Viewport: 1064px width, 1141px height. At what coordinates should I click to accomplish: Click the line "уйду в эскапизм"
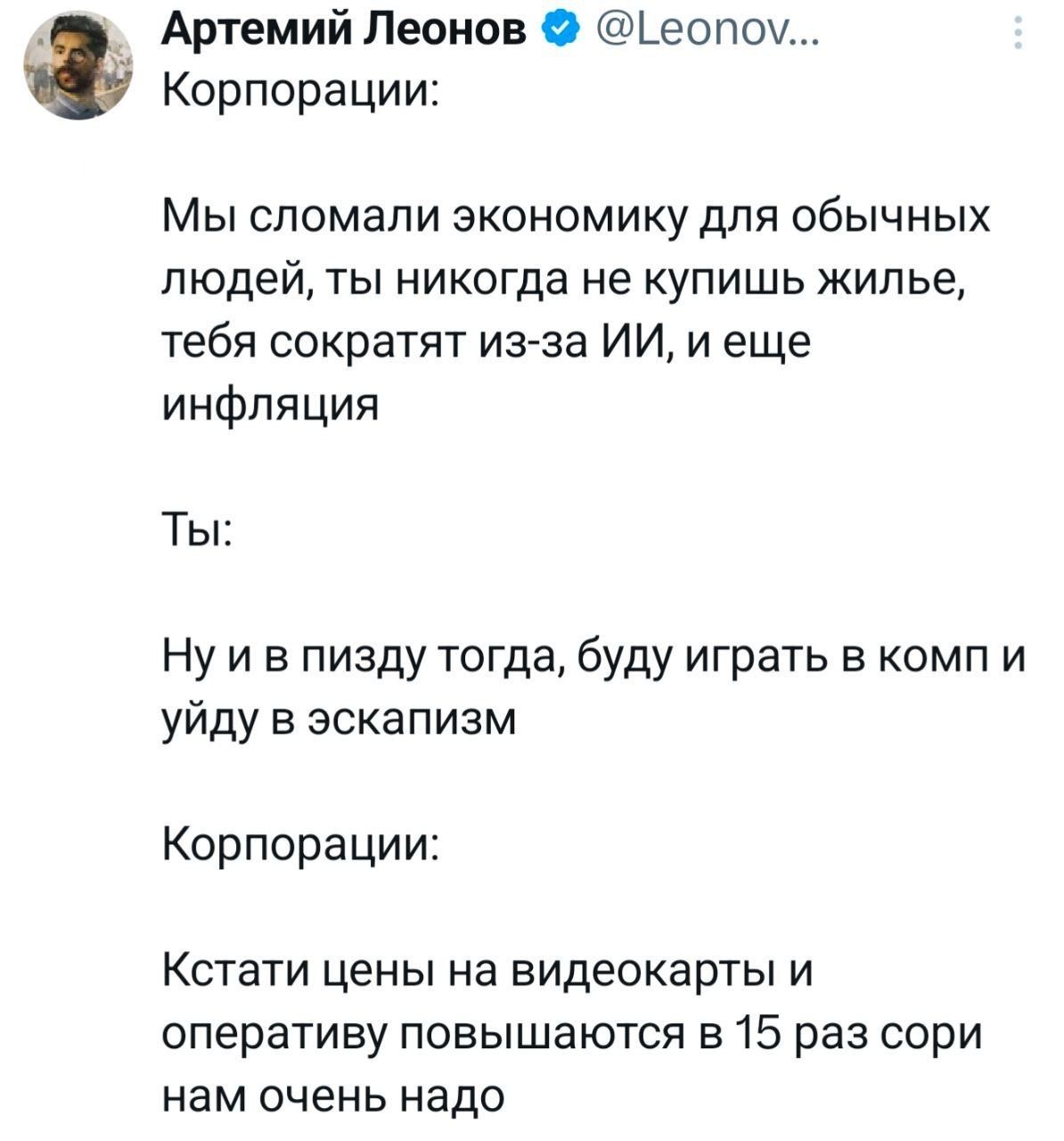pos(339,718)
